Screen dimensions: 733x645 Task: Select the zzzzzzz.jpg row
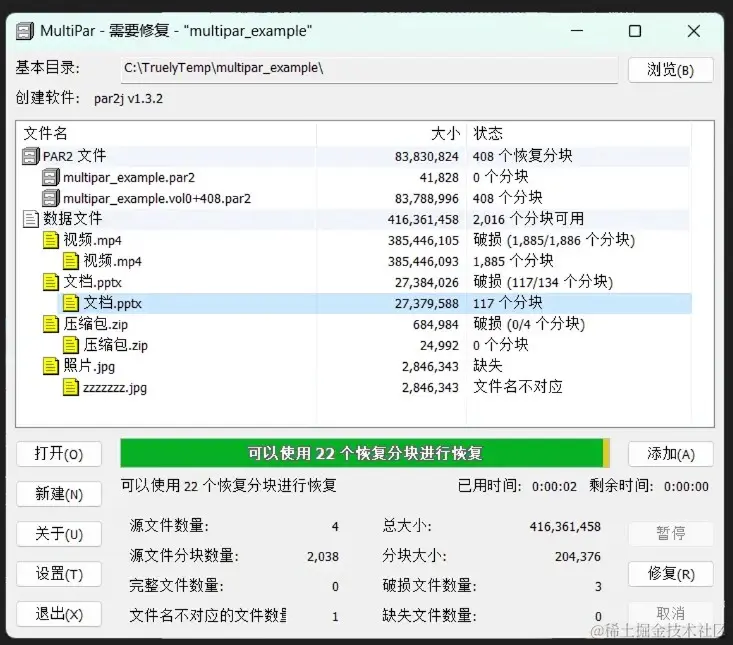pyautogui.click(x=356, y=387)
